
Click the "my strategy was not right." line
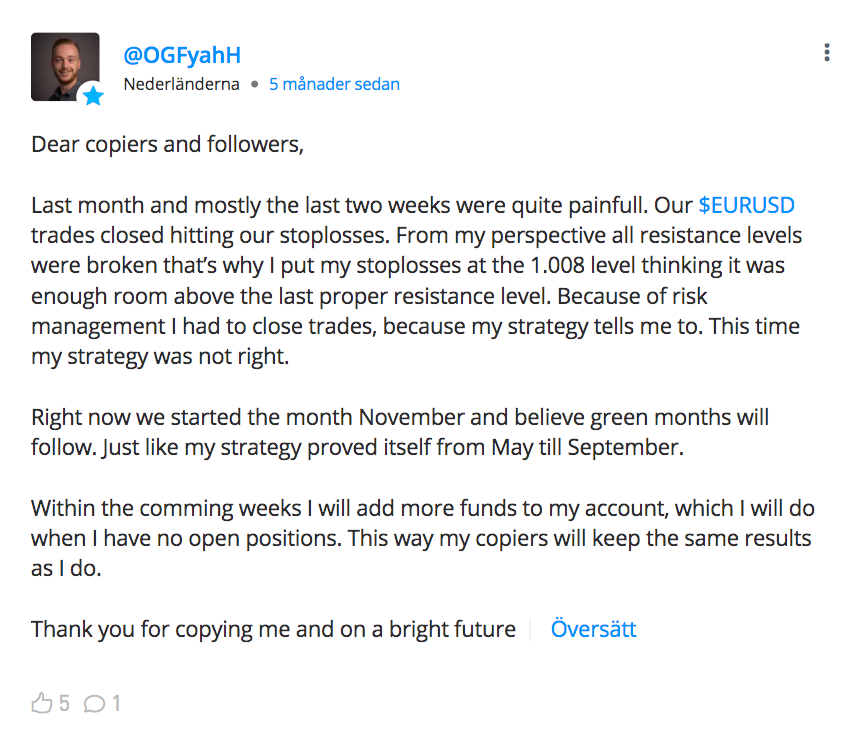pyautogui.click(x=160, y=357)
